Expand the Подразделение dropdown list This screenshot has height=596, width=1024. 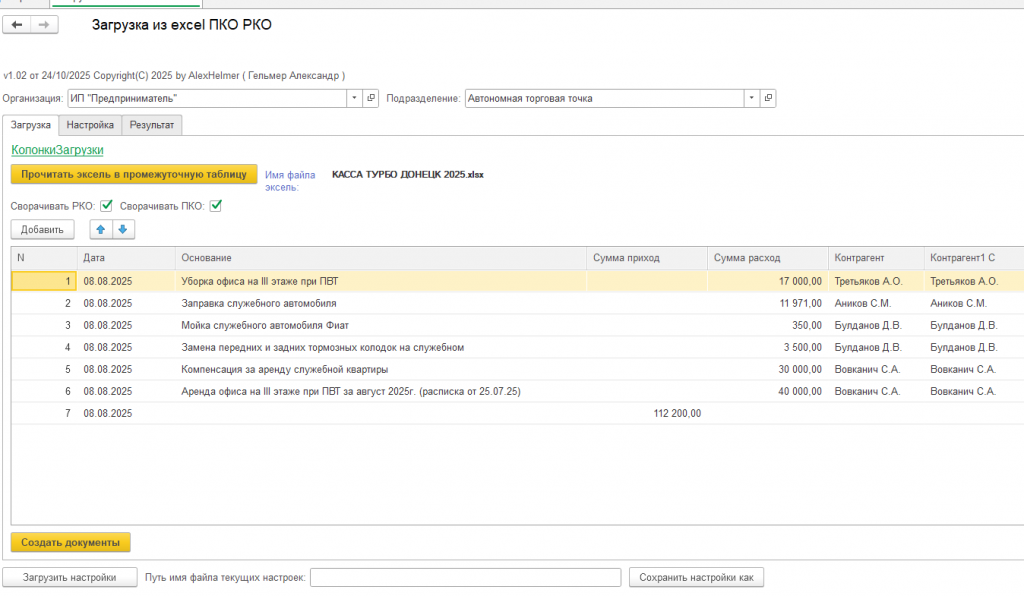751,98
